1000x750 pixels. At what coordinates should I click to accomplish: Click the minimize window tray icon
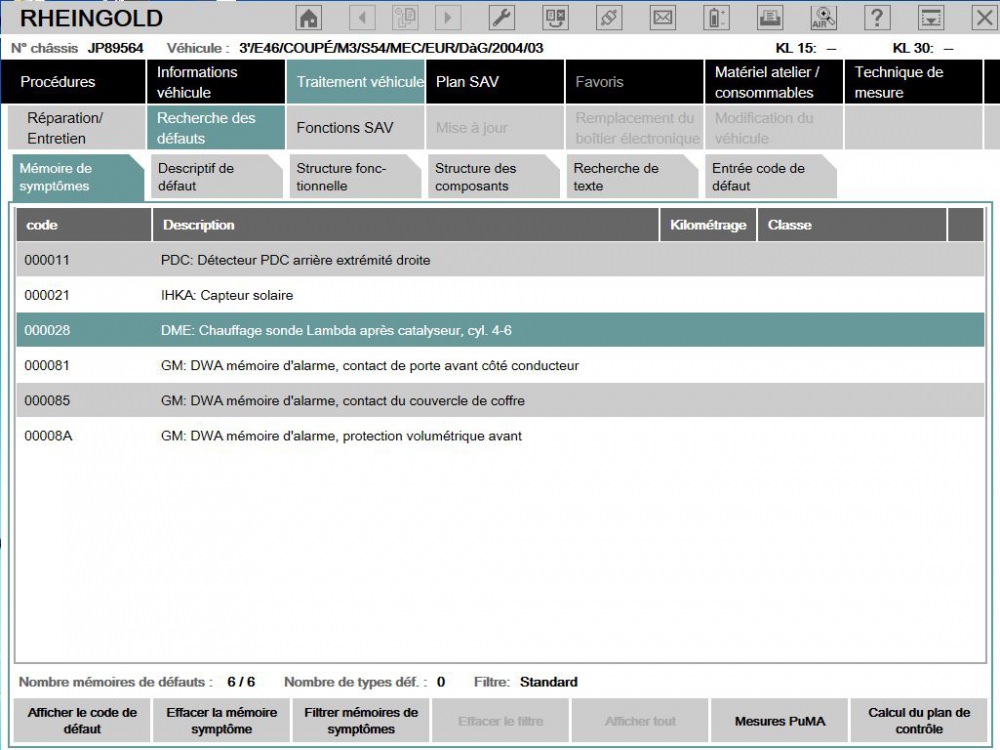pyautogui.click(x=930, y=18)
